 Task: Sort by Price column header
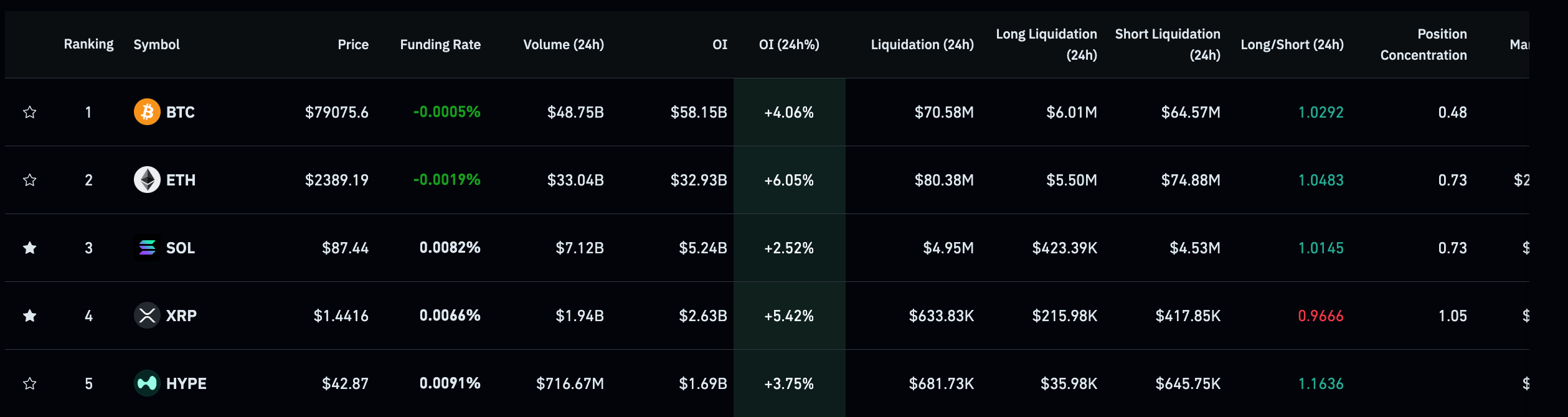click(352, 45)
